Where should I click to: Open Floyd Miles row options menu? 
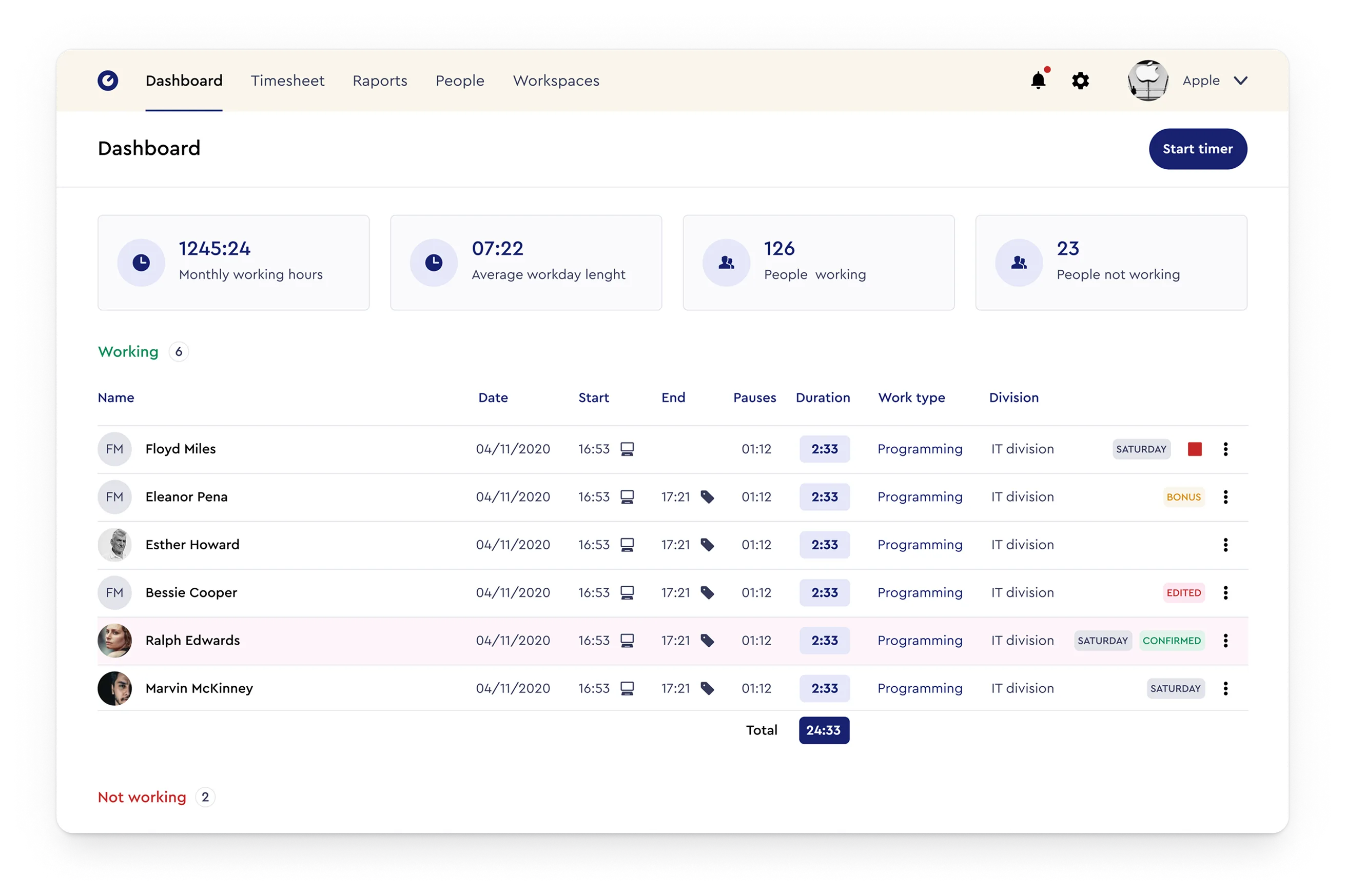pyautogui.click(x=1225, y=449)
